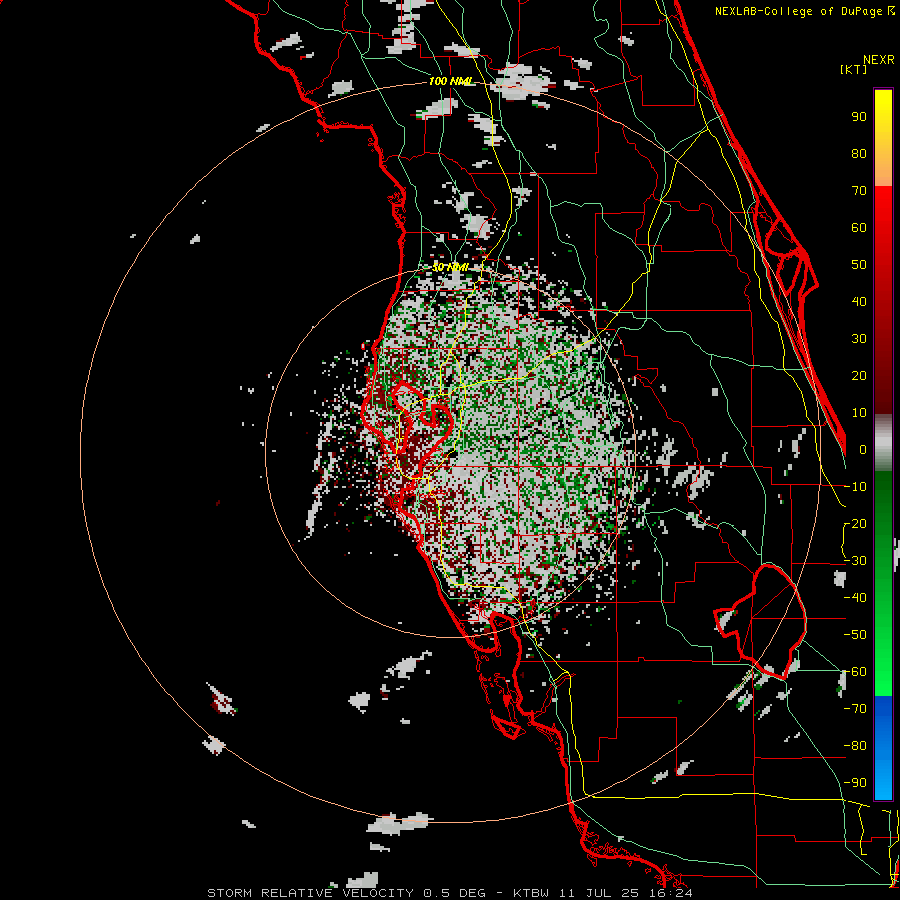
Task: Click the KTBW station identifier in the footer
Action: 532,893
